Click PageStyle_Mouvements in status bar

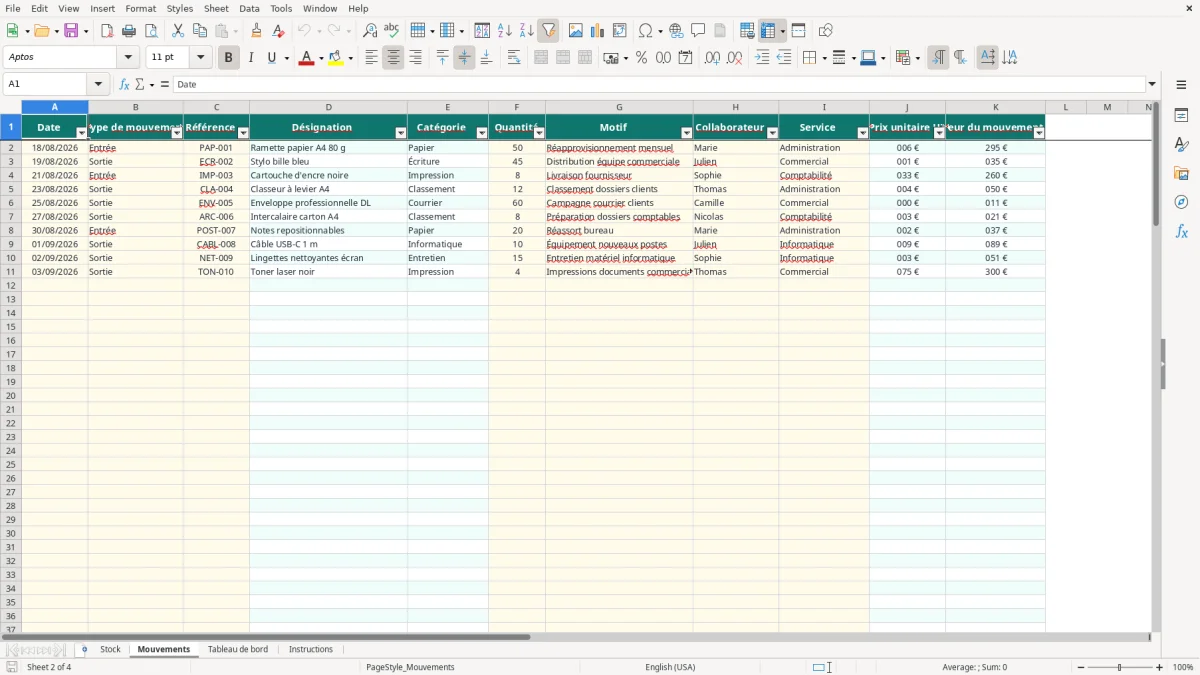point(410,667)
